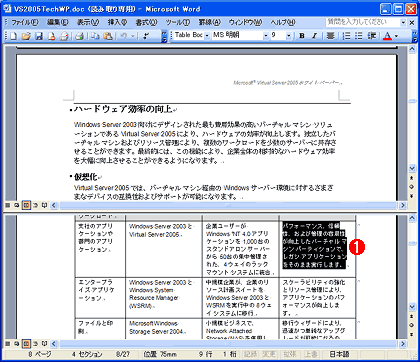Image resolution: width=420 pixels, height=362 pixels.
Task: Open the font dropdown showing MS 明朝
Action: click(266, 36)
